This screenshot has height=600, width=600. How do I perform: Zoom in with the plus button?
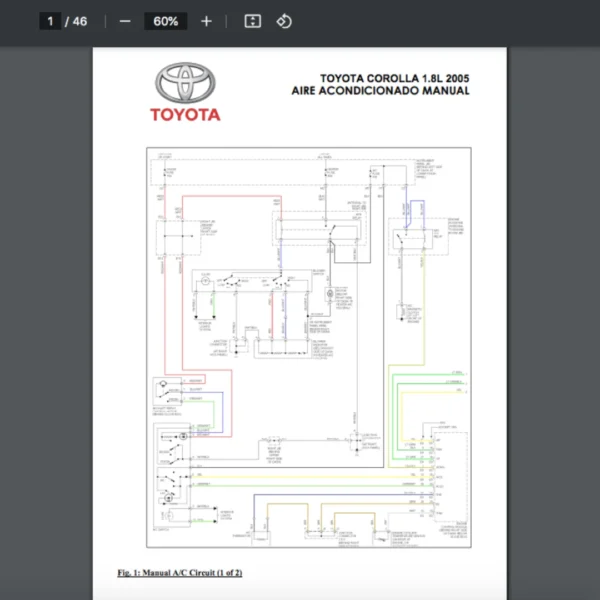point(206,21)
